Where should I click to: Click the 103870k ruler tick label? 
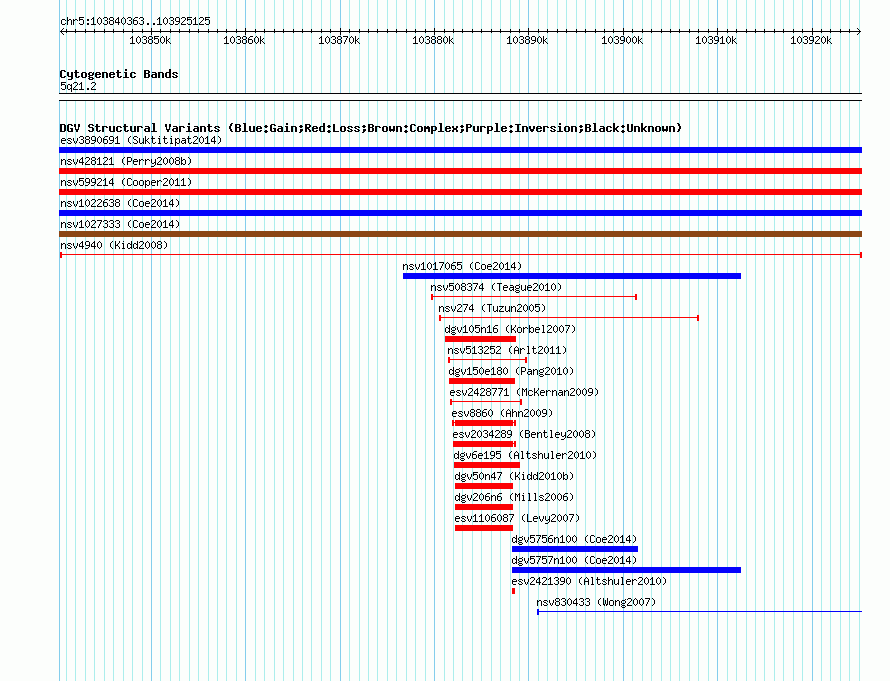pyautogui.click(x=339, y=40)
